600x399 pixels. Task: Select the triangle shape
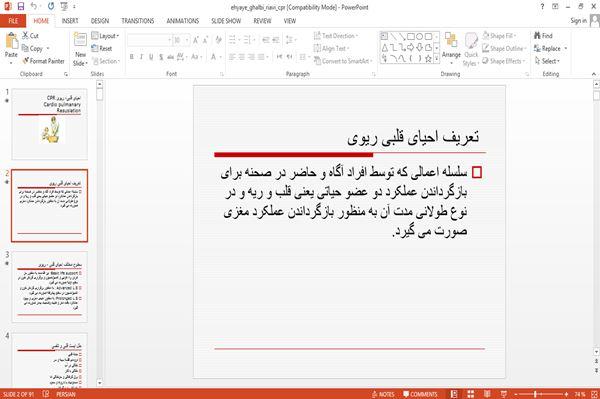tap(384, 47)
